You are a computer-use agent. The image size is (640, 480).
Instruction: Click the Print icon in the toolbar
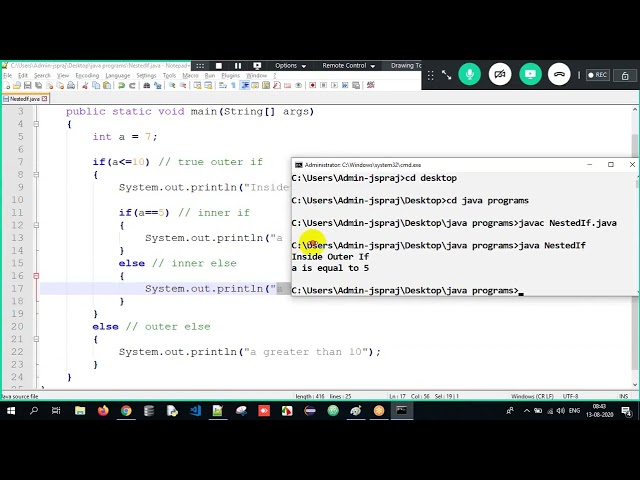(x=71, y=85)
